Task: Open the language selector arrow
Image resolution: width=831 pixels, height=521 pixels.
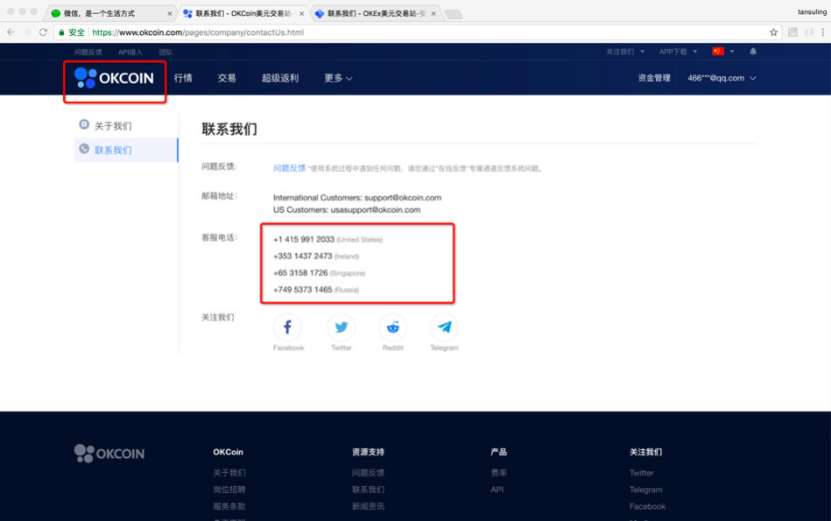Action: tap(732, 51)
